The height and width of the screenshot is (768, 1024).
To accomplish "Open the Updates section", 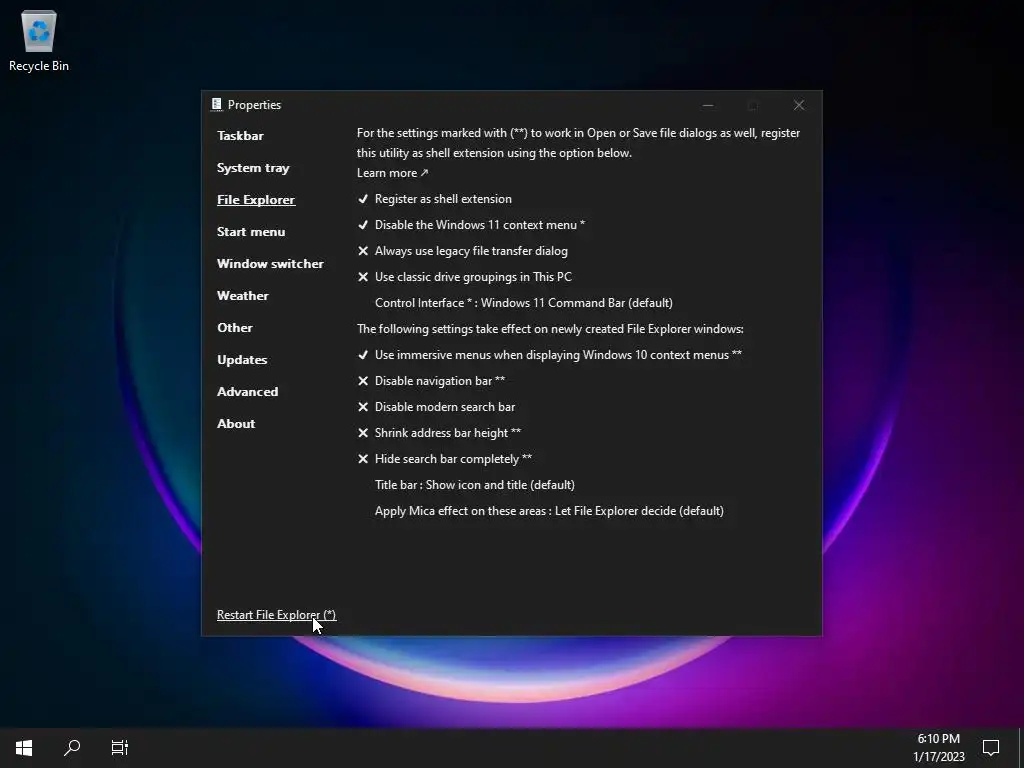I will point(242,360).
